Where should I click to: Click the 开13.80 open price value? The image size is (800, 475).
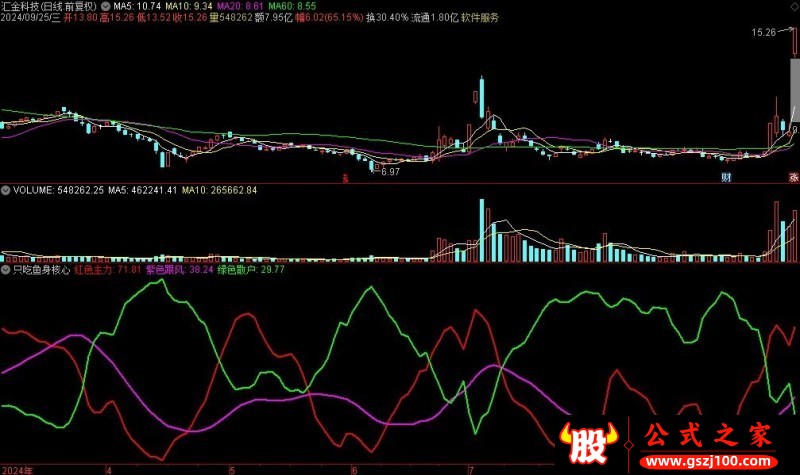[81, 17]
